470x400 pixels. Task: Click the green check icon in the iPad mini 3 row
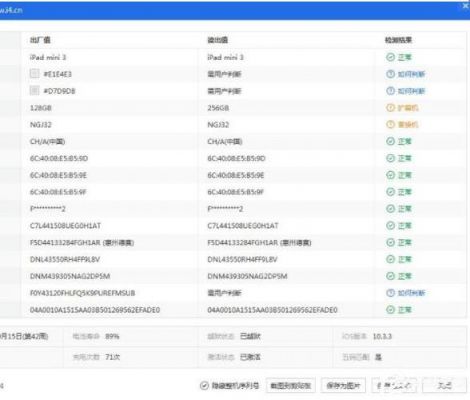(x=390, y=57)
